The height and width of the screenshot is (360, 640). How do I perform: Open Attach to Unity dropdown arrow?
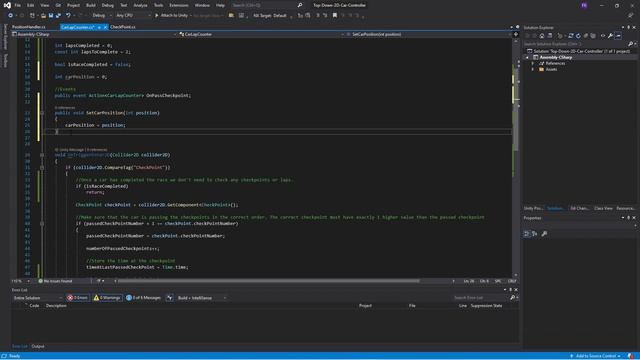(x=191, y=16)
